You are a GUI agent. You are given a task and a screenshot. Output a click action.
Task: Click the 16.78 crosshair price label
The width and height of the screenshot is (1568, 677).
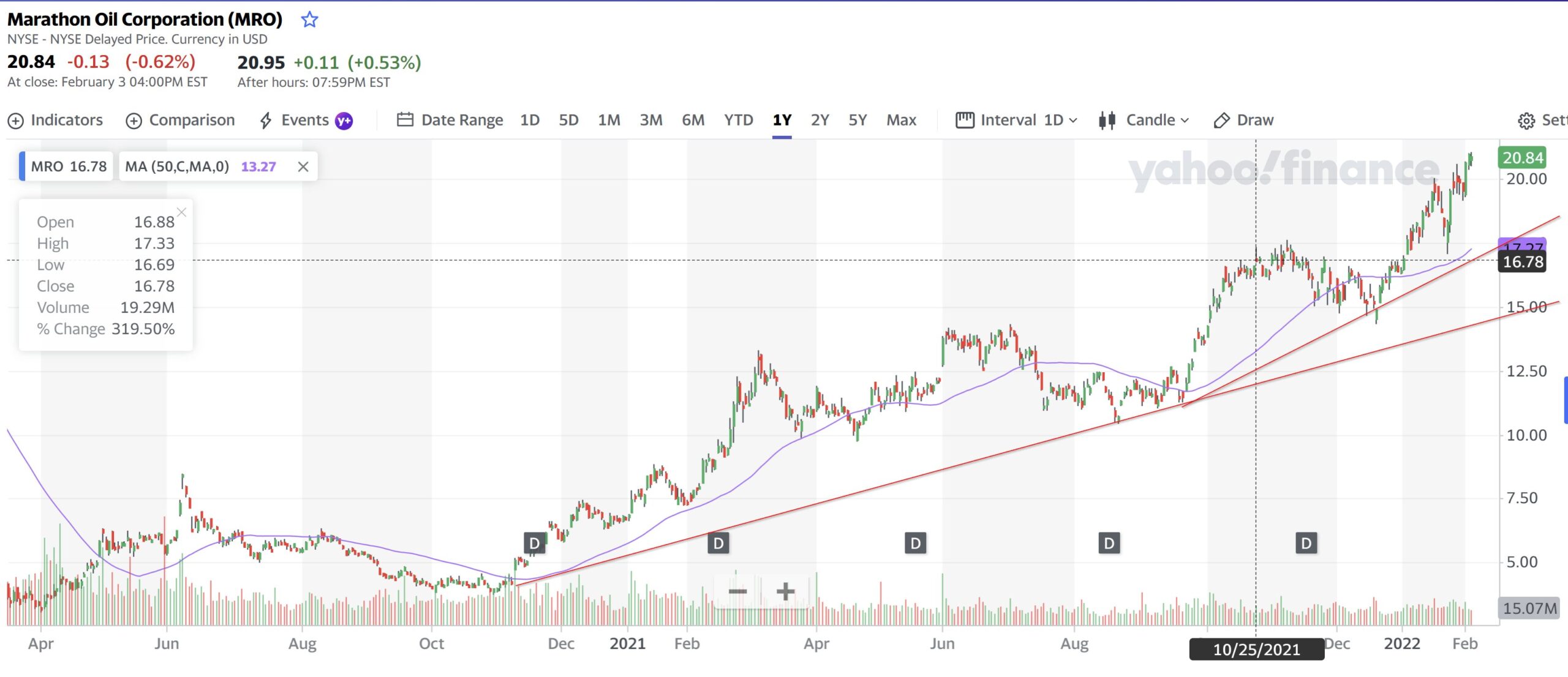click(x=1522, y=262)
